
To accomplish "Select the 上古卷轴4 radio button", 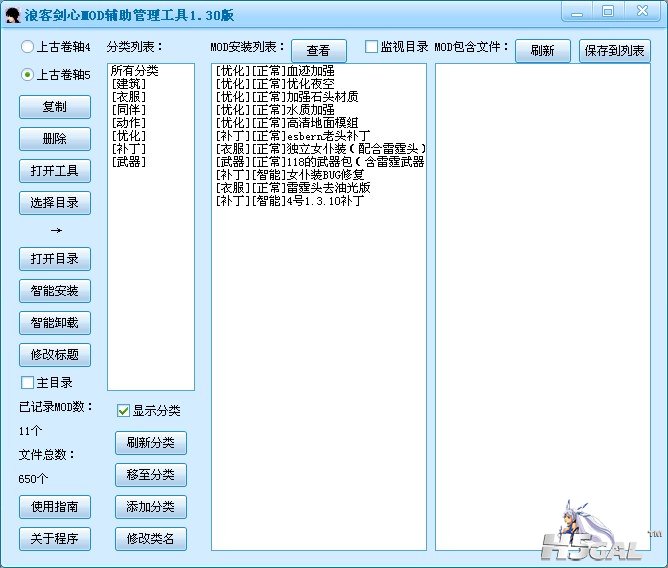I will (x=28, y=47).
